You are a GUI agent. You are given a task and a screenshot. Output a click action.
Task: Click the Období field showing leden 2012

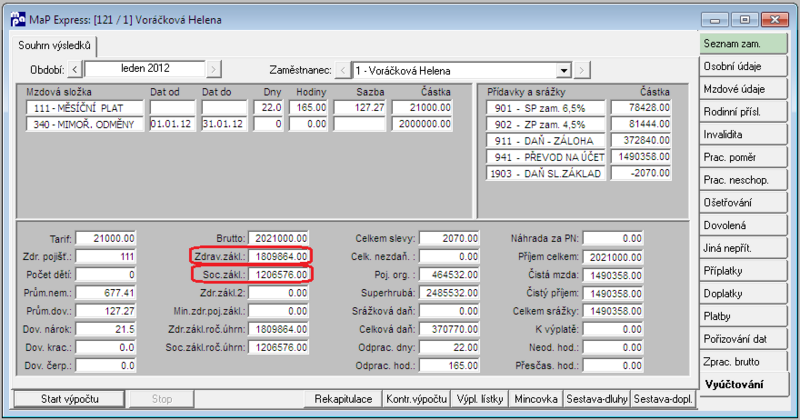coord(145,69)
